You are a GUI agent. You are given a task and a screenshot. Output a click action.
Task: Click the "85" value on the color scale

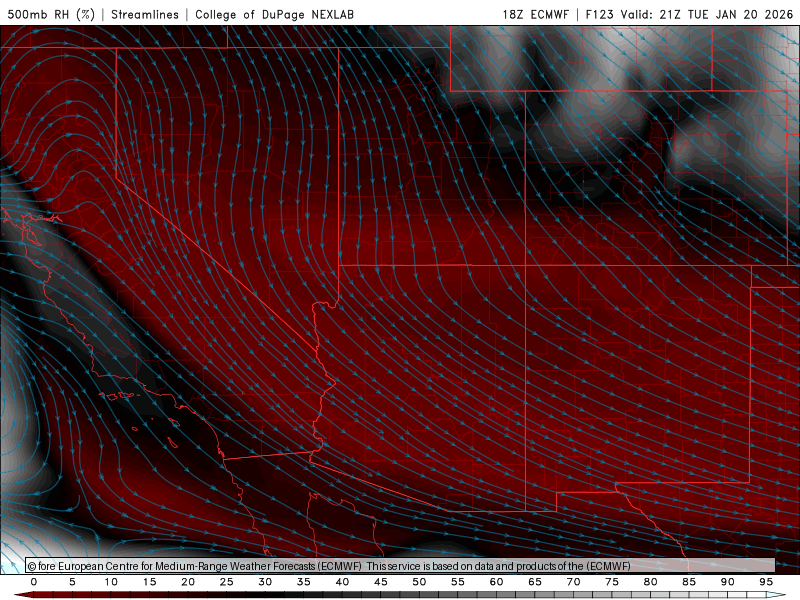[689, 582]
